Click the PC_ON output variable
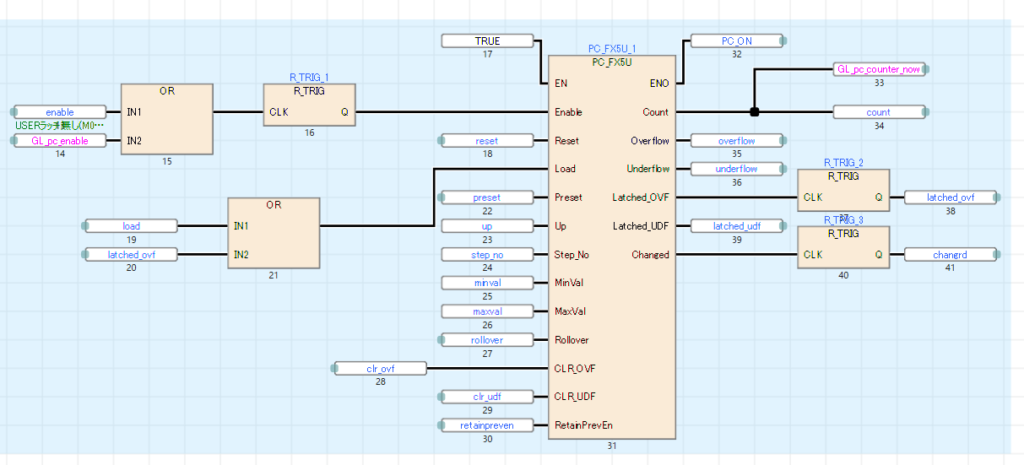 coord(736,41)
